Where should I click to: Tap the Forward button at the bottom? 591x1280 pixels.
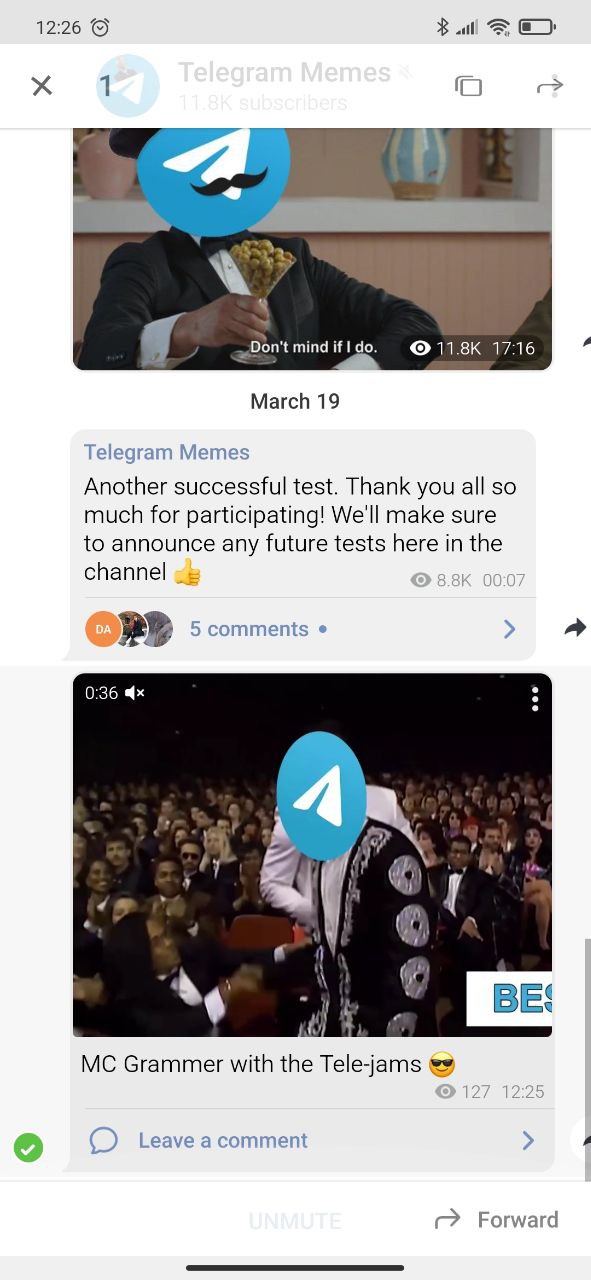[x=497, y=1219]
